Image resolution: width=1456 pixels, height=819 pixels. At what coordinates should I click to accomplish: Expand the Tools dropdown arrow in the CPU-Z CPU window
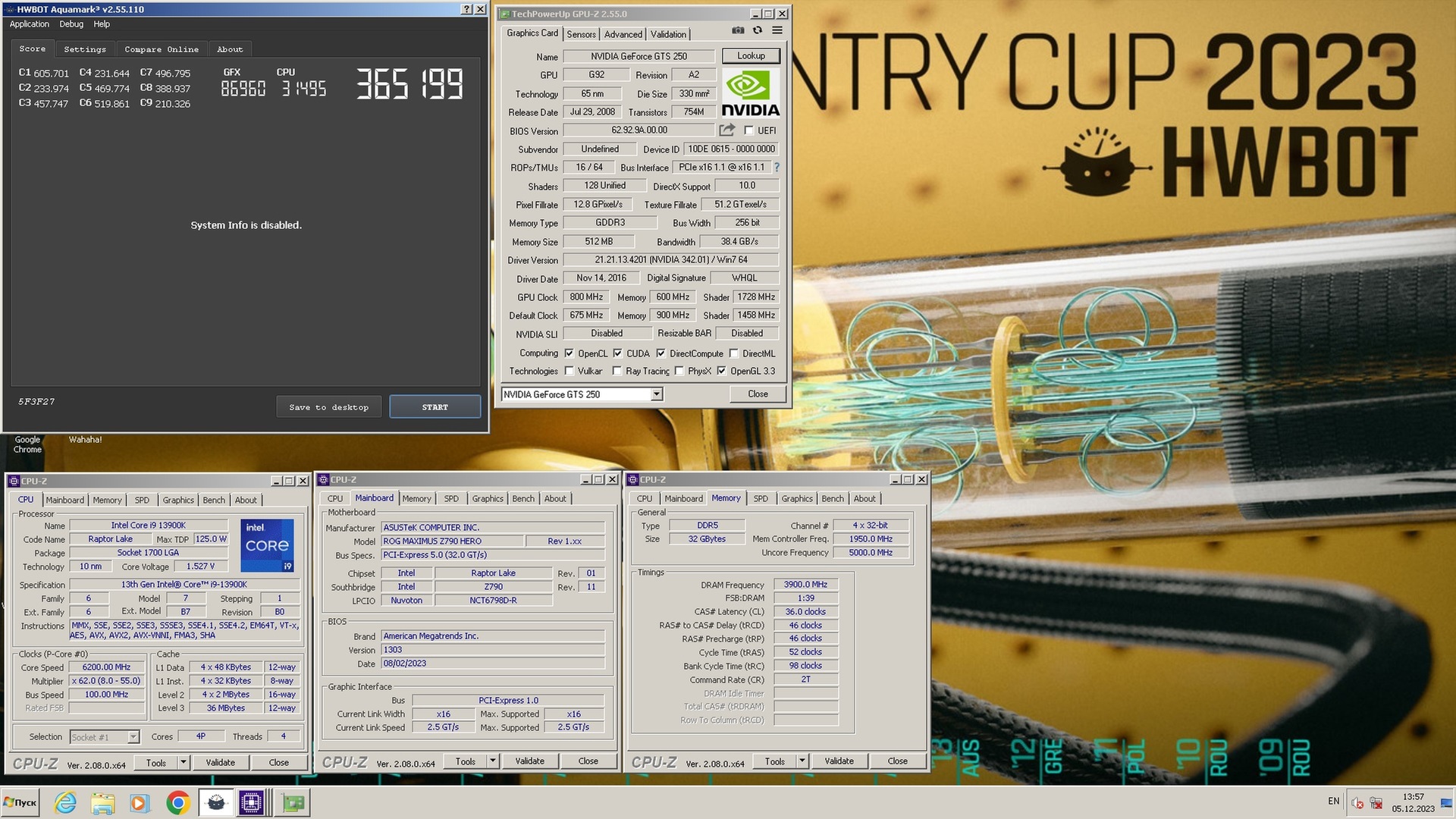183,763
